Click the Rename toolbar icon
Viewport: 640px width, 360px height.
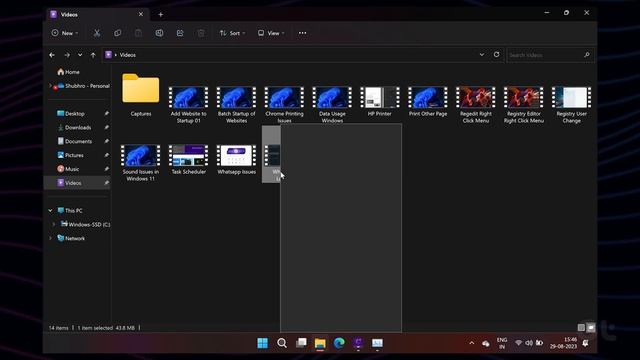[x=159, y=33]
